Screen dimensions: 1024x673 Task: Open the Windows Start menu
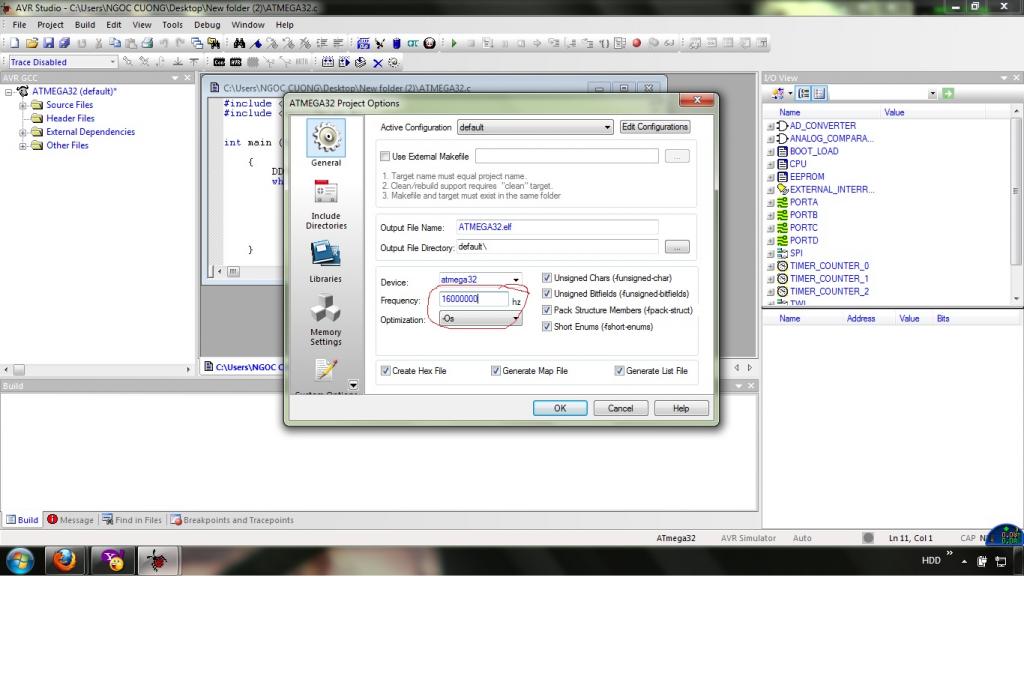[x=20, y=561]
